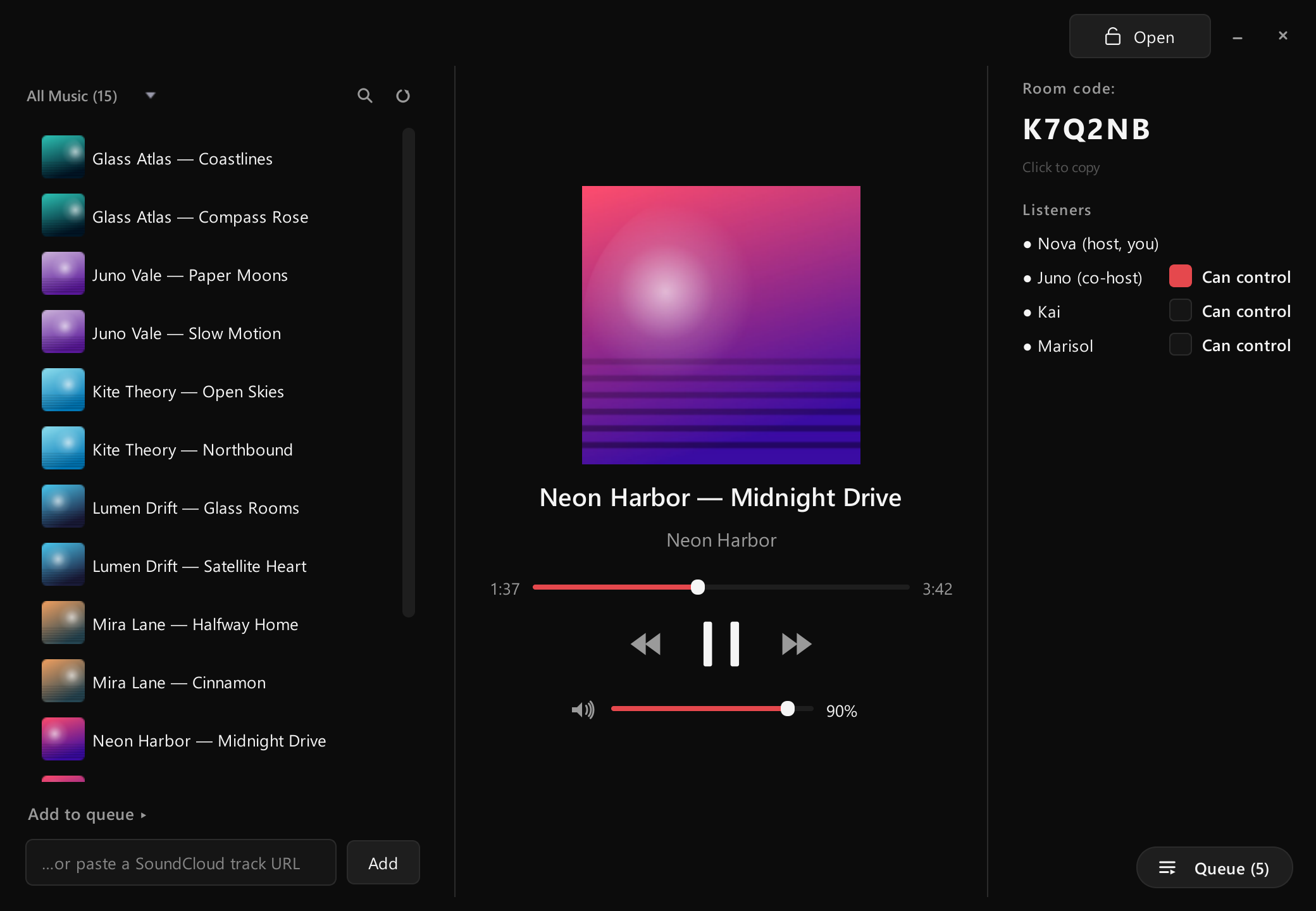Select listener Juno (co-host)
Screen dimensions: 1316x911
coord(1083,278)
